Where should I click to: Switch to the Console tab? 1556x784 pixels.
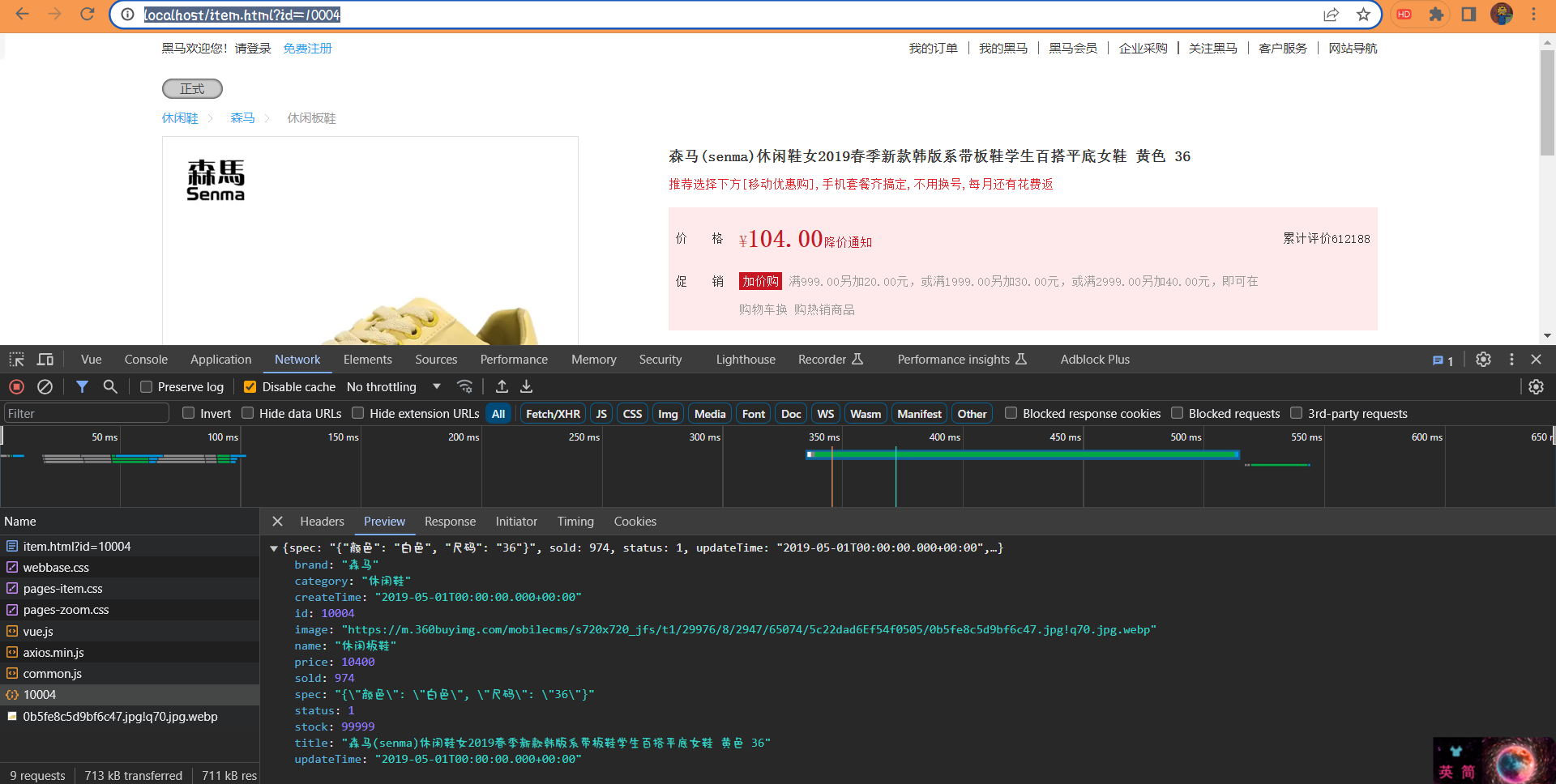click(146, 360)
